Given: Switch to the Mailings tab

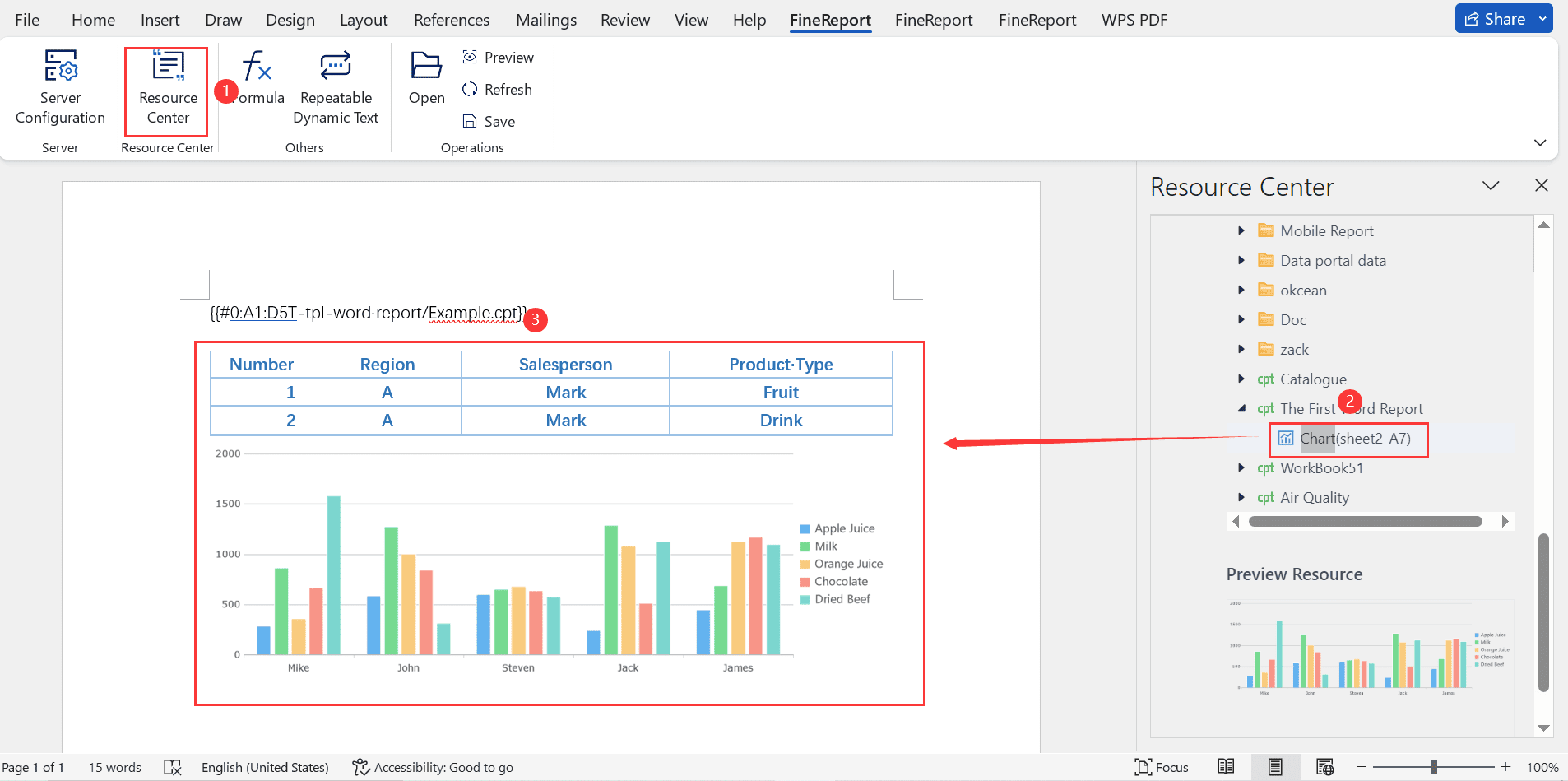Looking at the screenshot, I should [x=546, y=20].
